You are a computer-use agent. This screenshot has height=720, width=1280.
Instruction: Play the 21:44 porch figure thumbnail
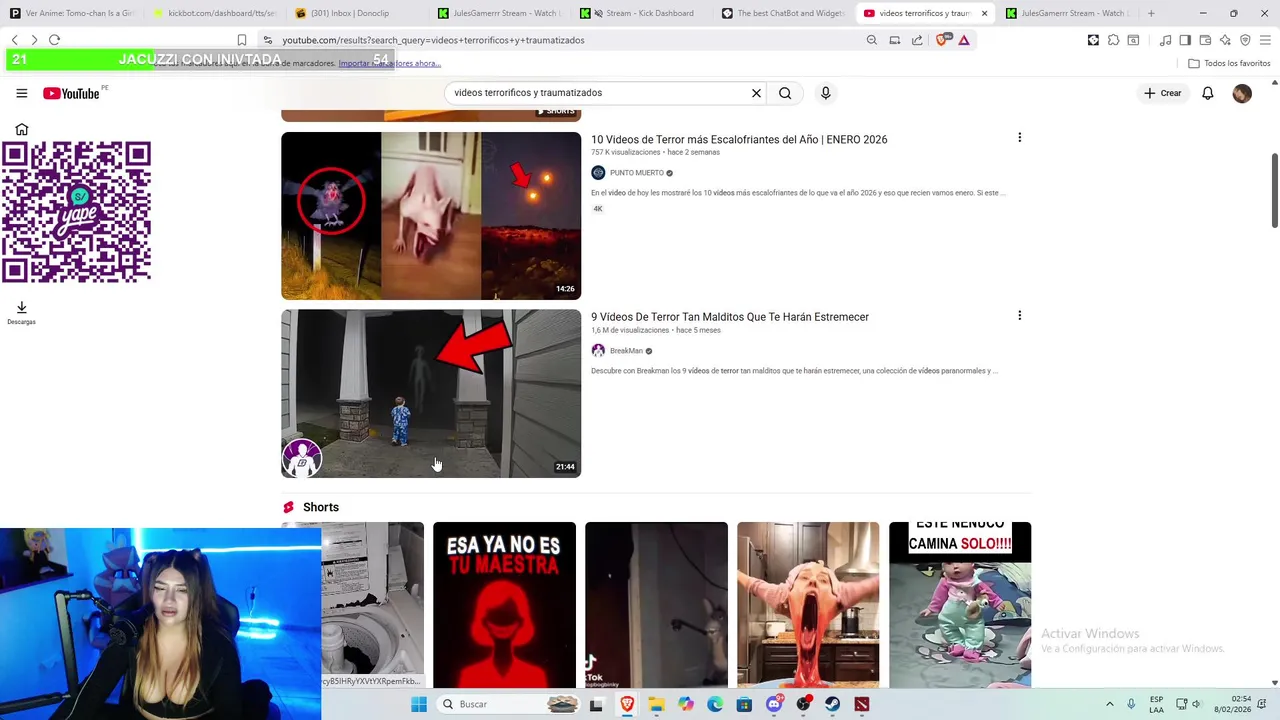point(431,393)
